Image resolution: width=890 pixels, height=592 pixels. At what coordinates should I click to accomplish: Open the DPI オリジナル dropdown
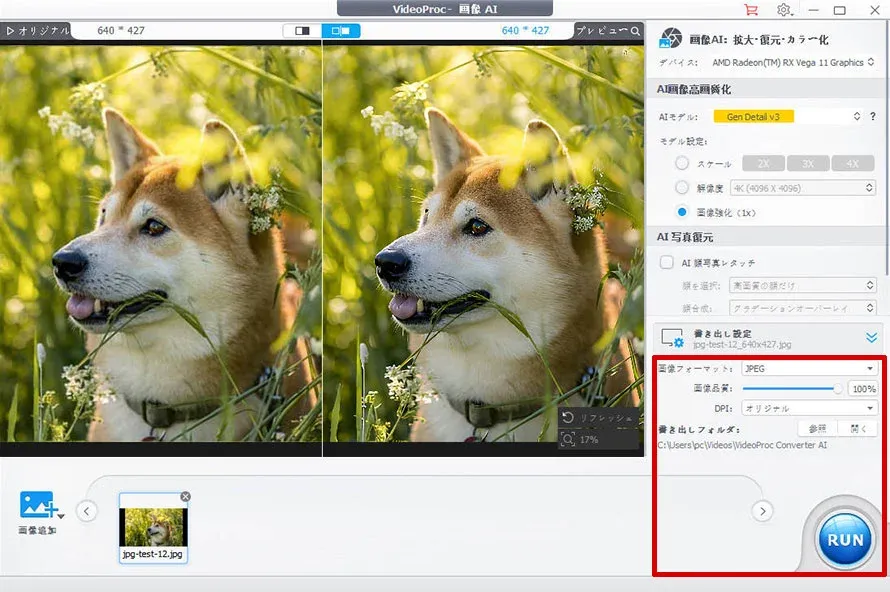coord(809,408)
